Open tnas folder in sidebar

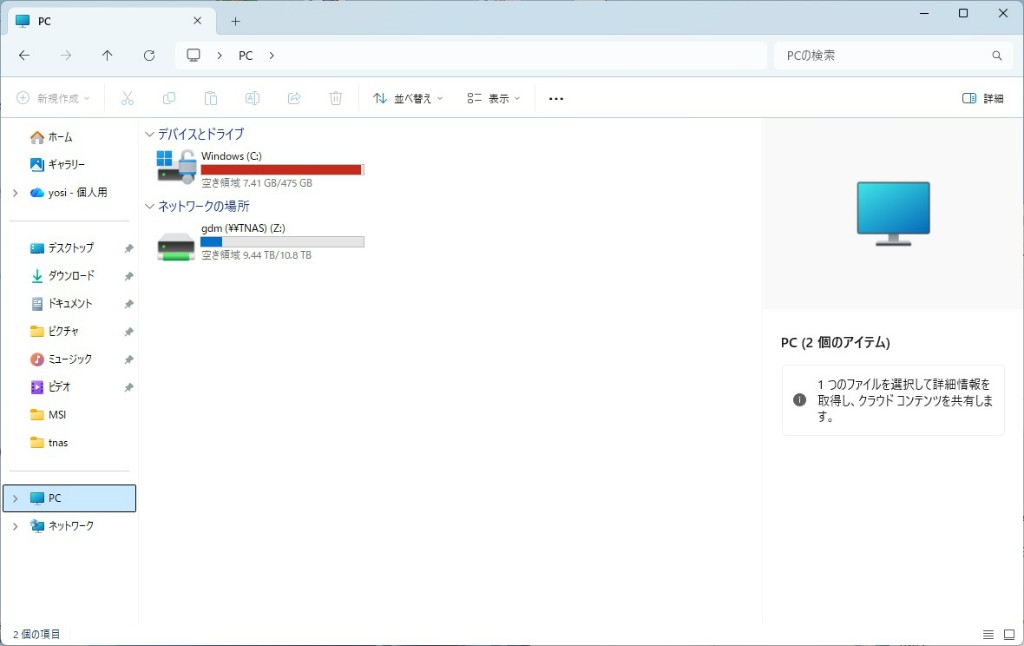[x=49, y=443]
